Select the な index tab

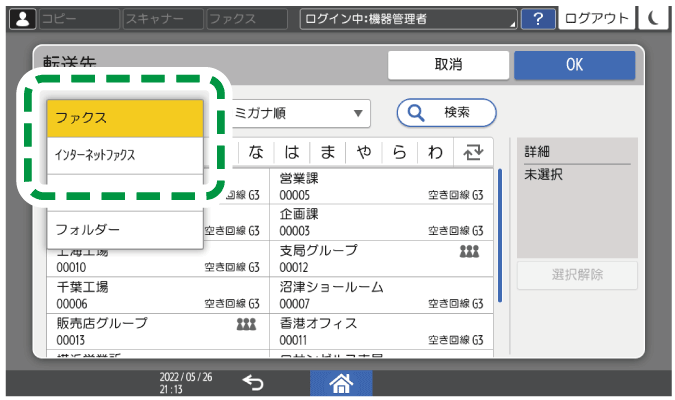pos(256,152)
